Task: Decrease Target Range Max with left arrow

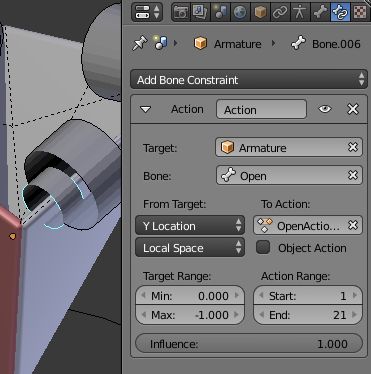Action: tap(143, 314)
